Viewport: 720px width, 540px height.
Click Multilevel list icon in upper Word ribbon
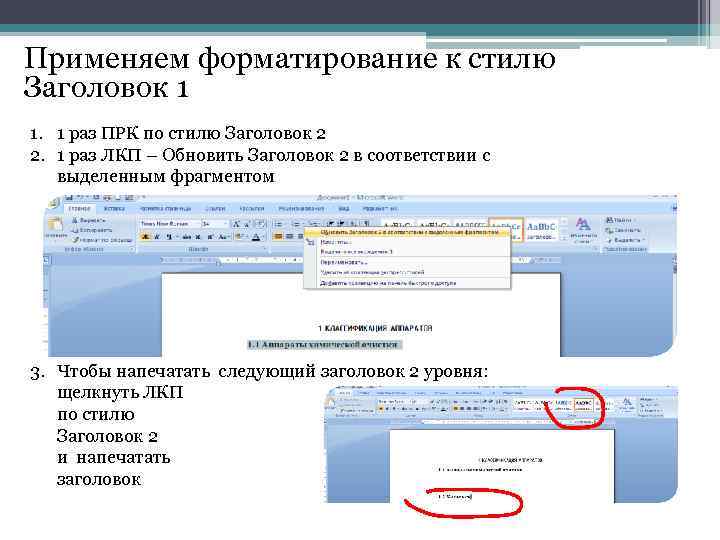coord(314,224)
